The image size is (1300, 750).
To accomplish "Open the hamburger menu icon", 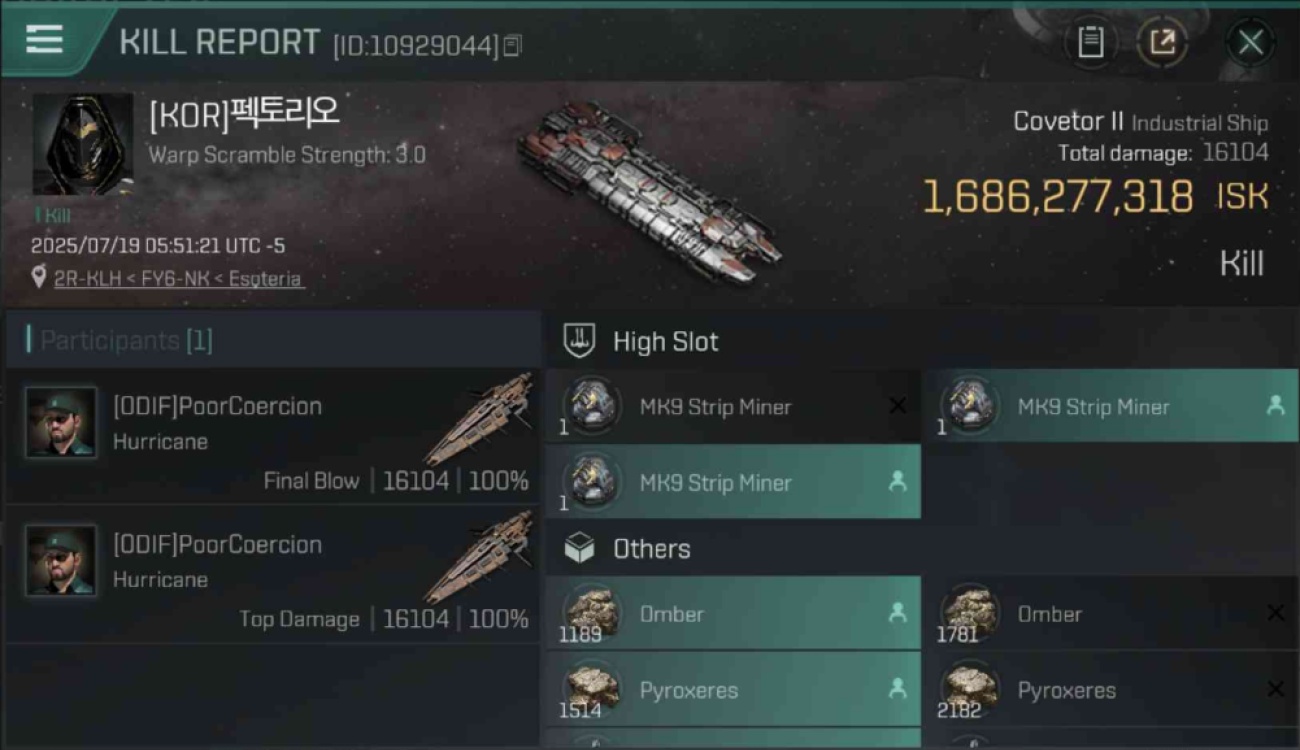I will coord(44,40).
